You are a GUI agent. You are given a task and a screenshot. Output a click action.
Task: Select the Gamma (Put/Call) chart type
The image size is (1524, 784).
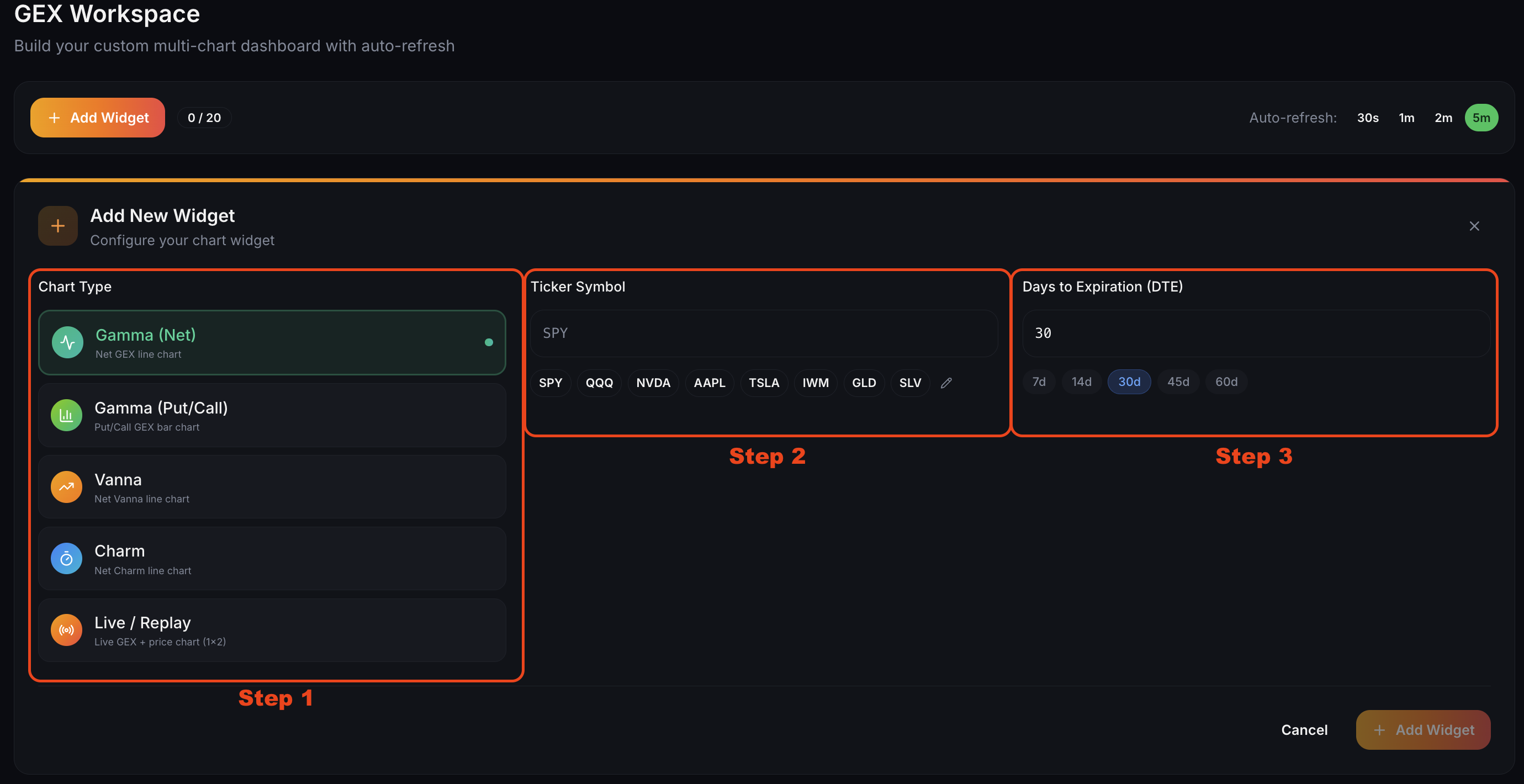[x=272, y=415]
